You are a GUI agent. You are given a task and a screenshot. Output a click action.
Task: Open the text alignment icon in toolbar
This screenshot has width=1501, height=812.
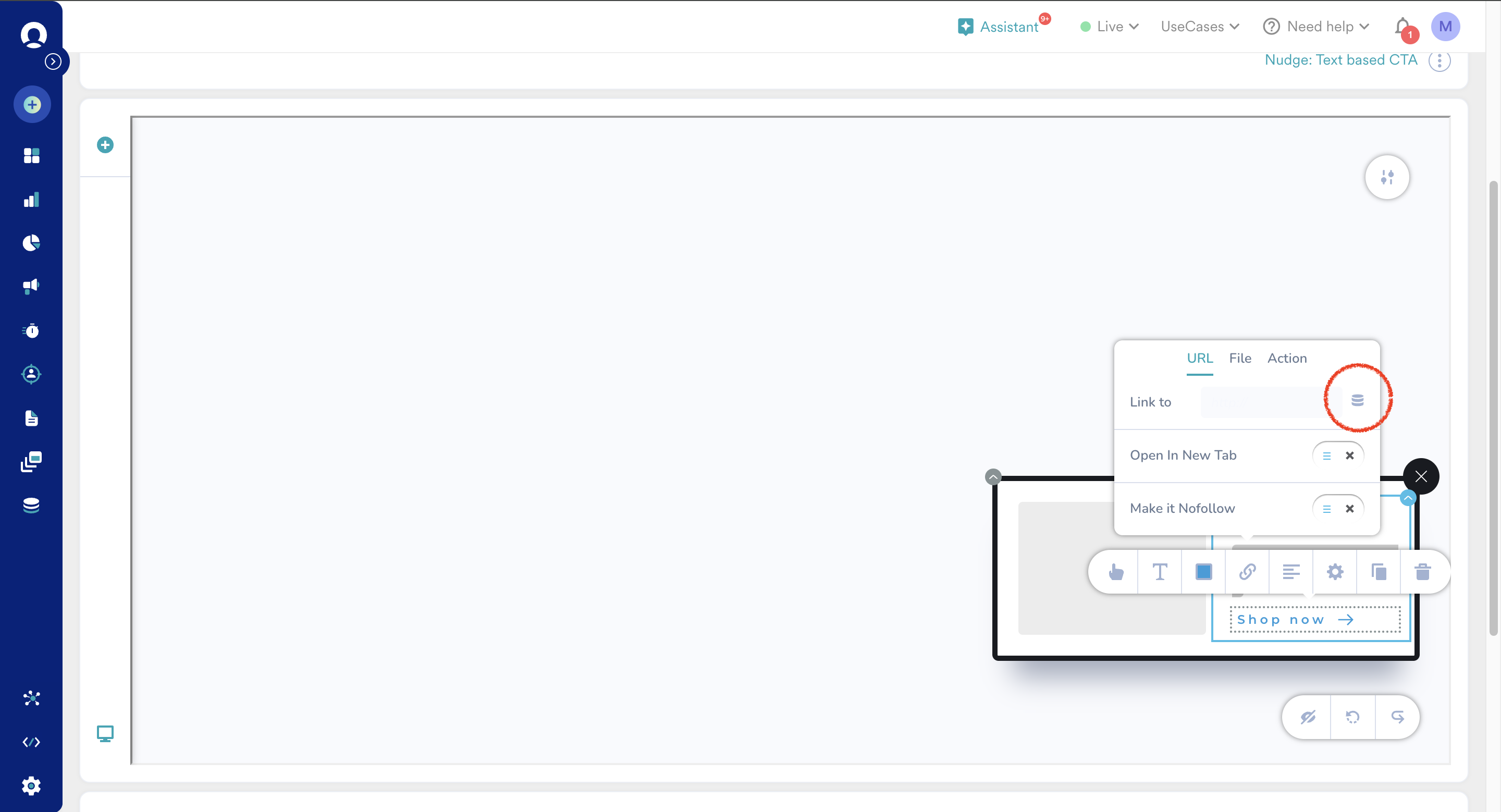pos(1291,571)
